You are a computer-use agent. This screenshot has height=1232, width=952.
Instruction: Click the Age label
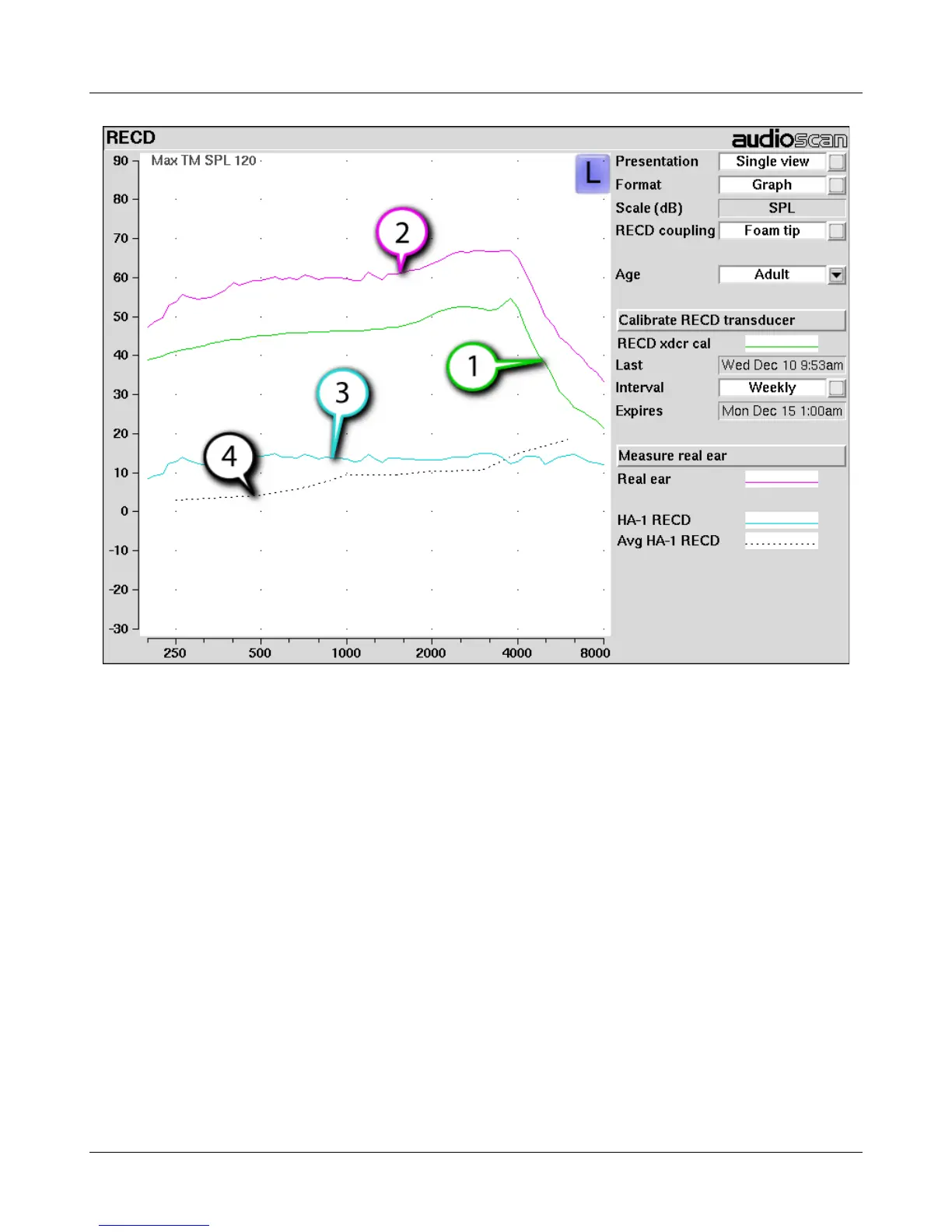pos(628,275)
